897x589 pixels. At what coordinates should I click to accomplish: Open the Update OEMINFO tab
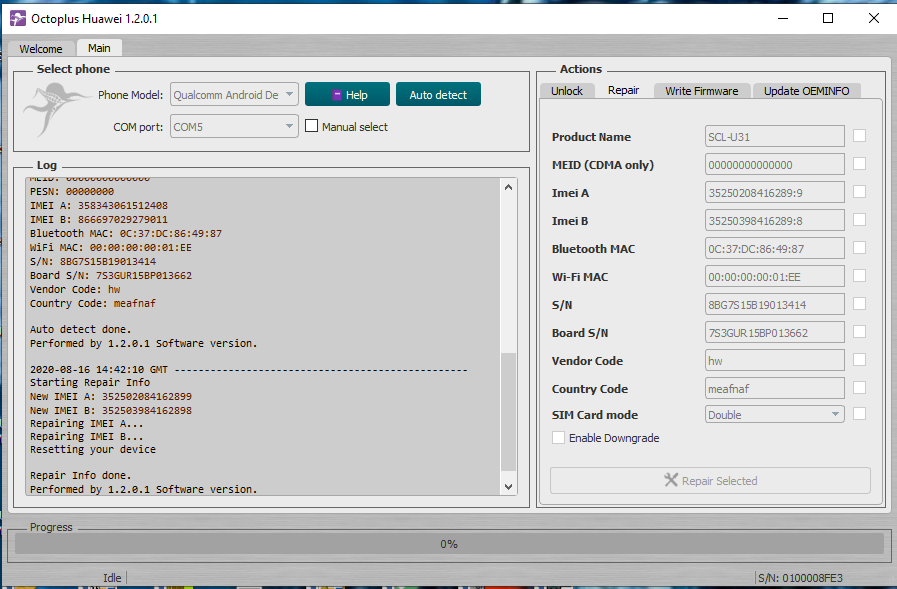click(806, 91)
